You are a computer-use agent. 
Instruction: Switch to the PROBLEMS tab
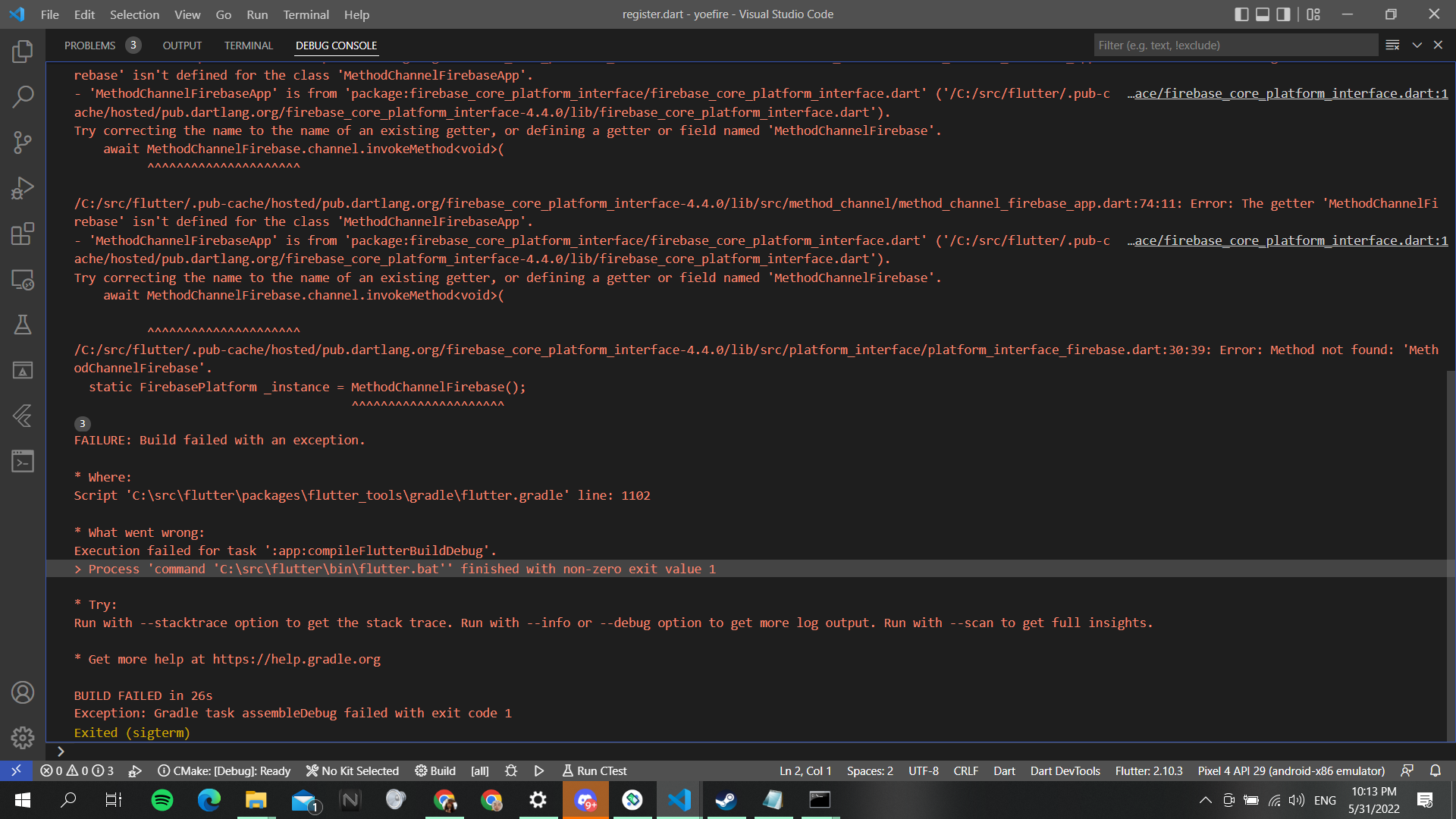pyautogui.click(x=89, y=45)
